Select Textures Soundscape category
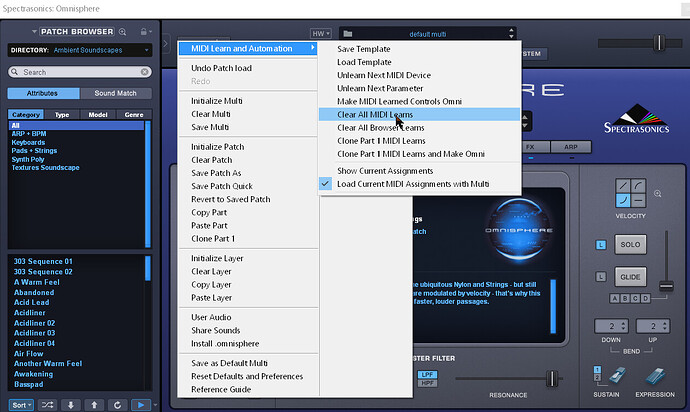Viewport: 690px width, 412px height. click(45, 168)
